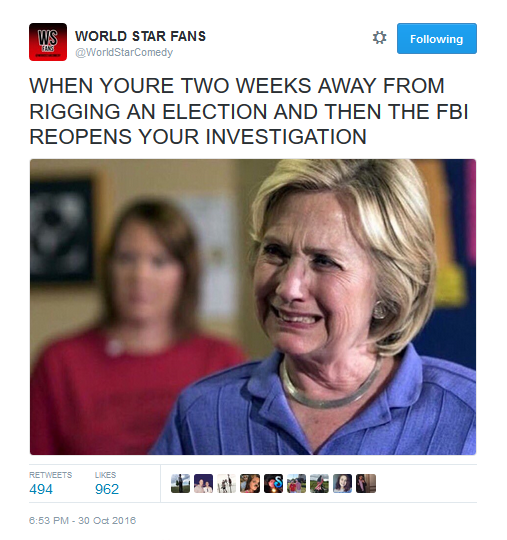Open seventh liker avatar holding American flag
The height and width of the screenshot is (540, 507).
coord(320,484)
